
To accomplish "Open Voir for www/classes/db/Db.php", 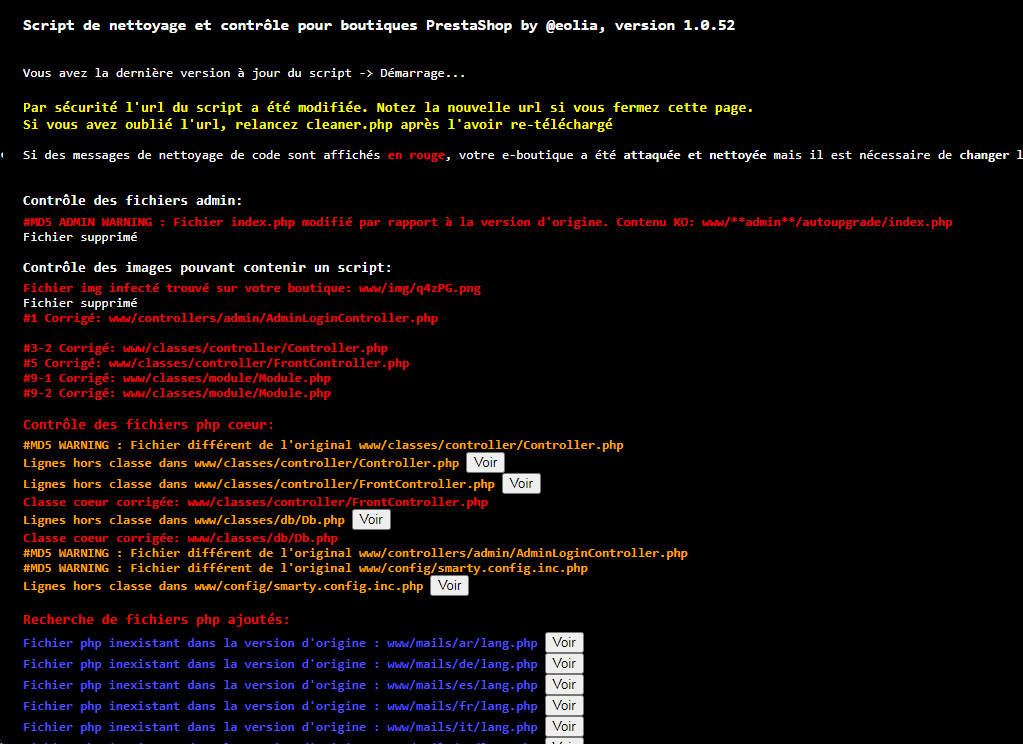I will tap(371, 519).
